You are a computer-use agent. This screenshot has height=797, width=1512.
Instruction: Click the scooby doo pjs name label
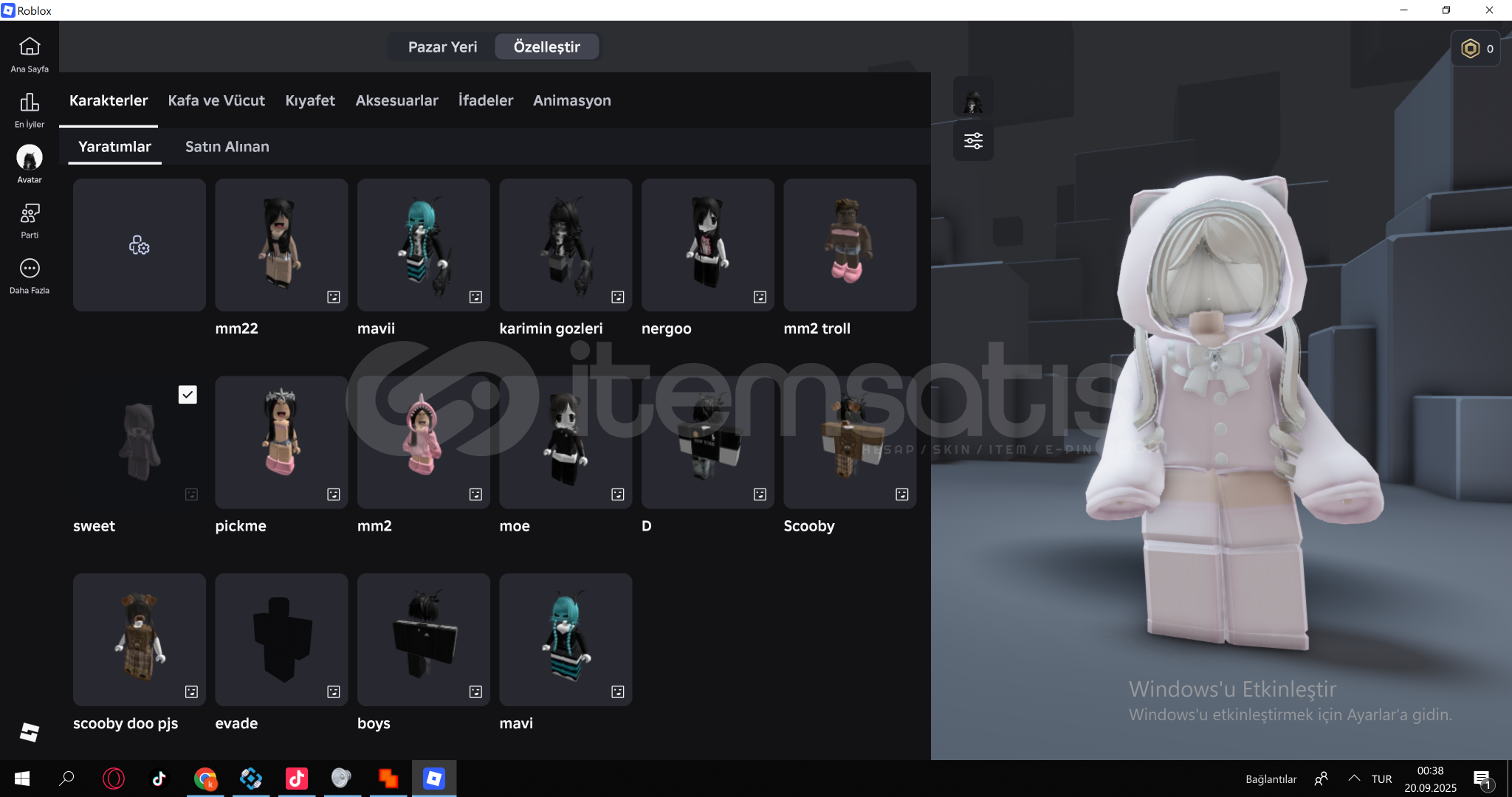click(126, 724)
